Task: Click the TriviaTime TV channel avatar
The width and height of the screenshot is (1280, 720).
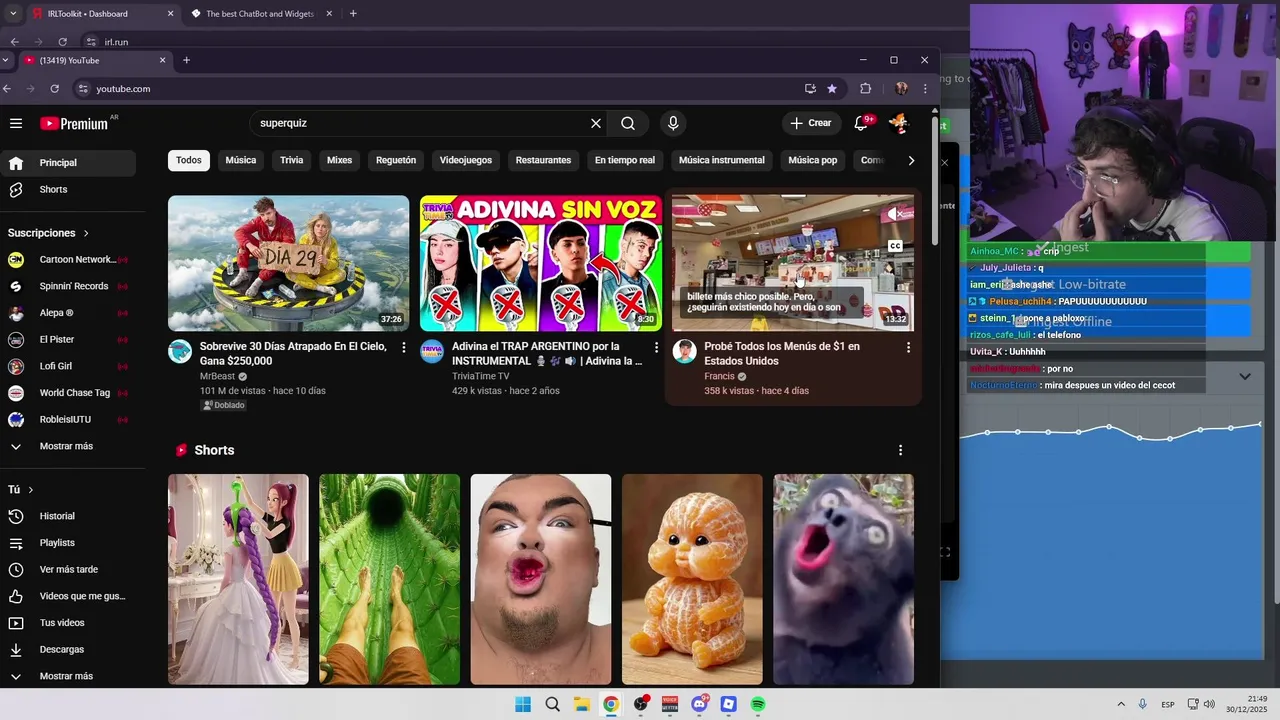Action: click(x=432, y=351)
